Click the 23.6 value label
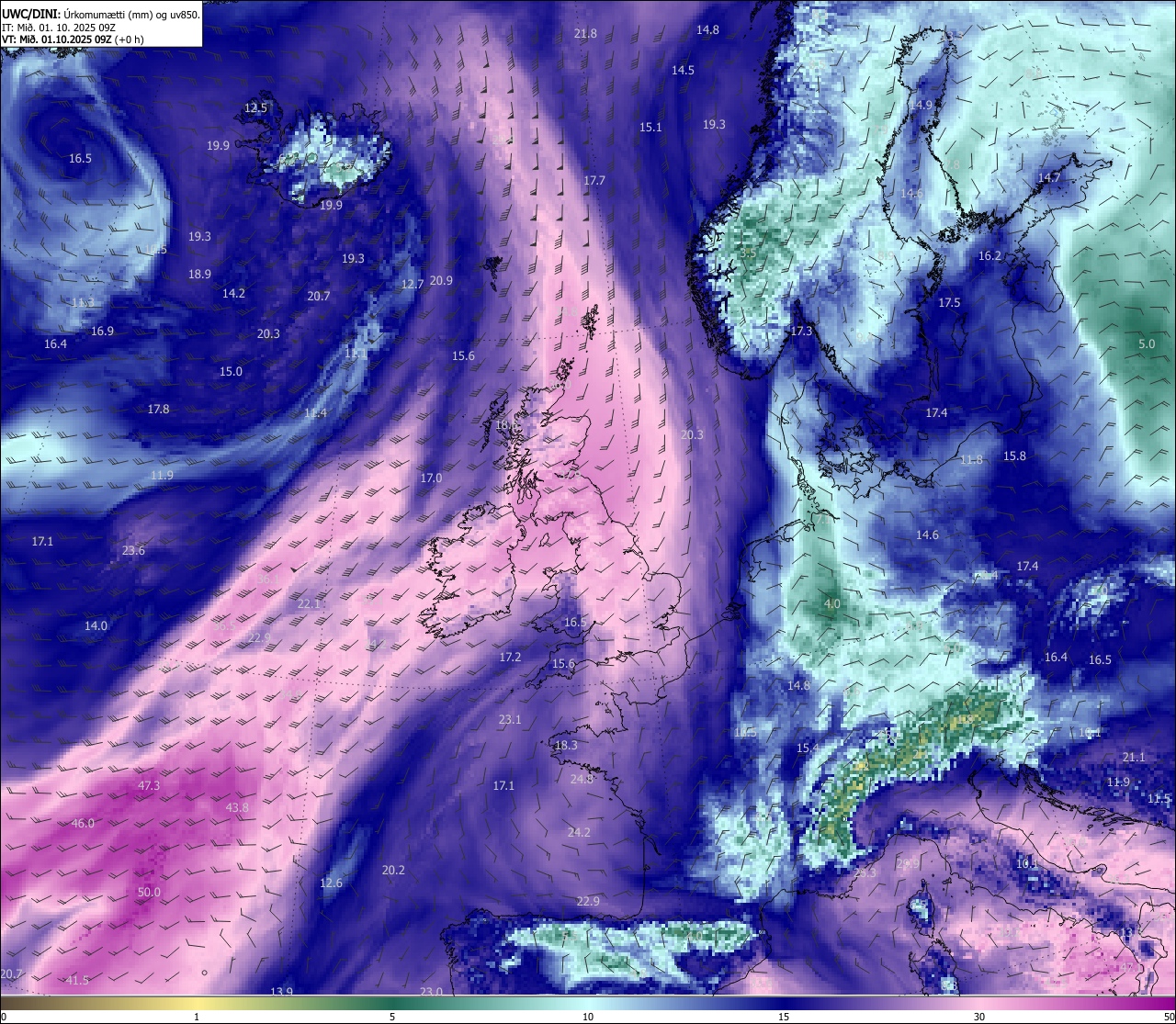Viewport: 1176px width, 1024px height. [x=133, y=551]
